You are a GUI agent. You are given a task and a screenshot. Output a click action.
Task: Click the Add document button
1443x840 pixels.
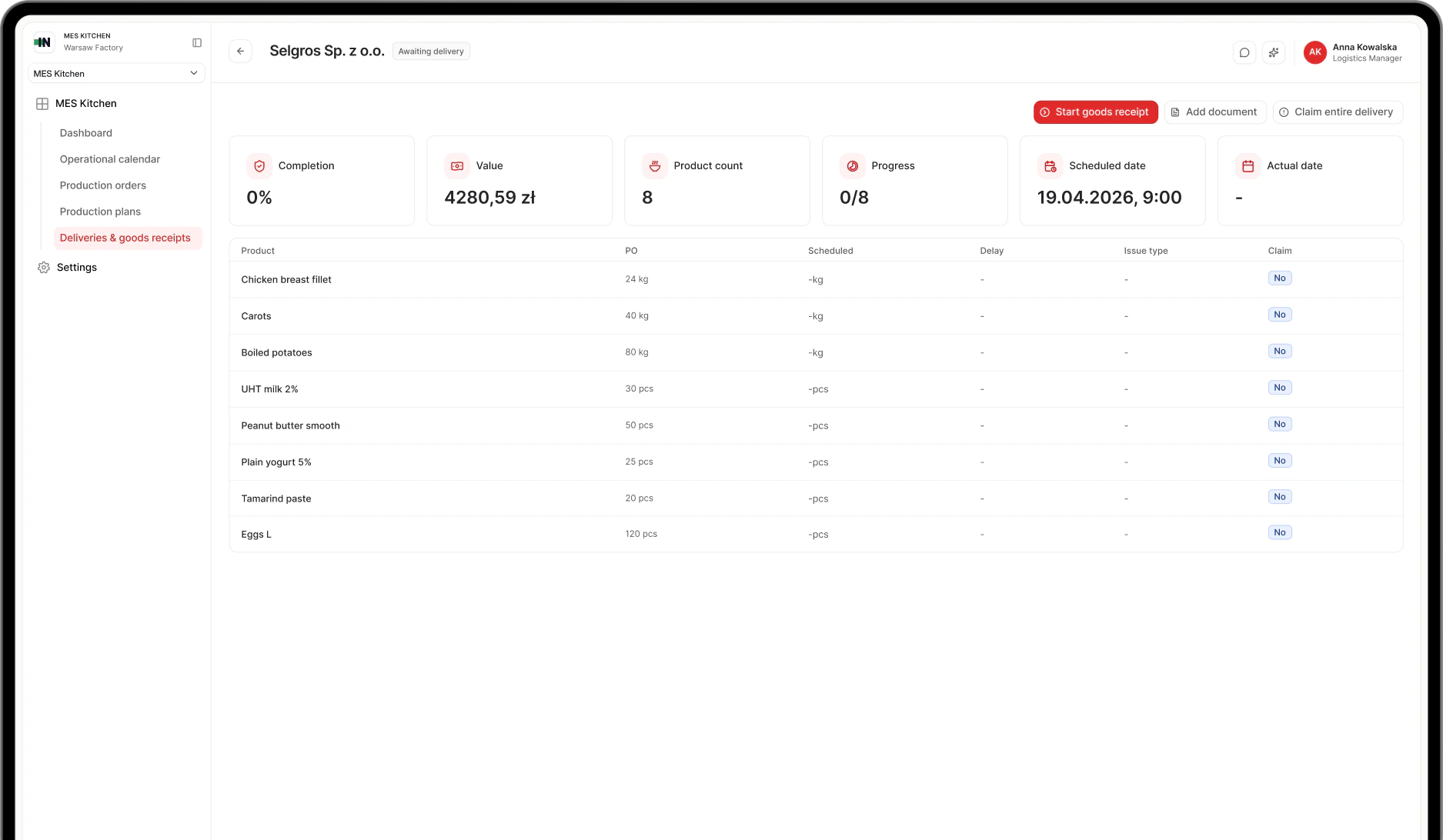click(x=1214, y=112)
